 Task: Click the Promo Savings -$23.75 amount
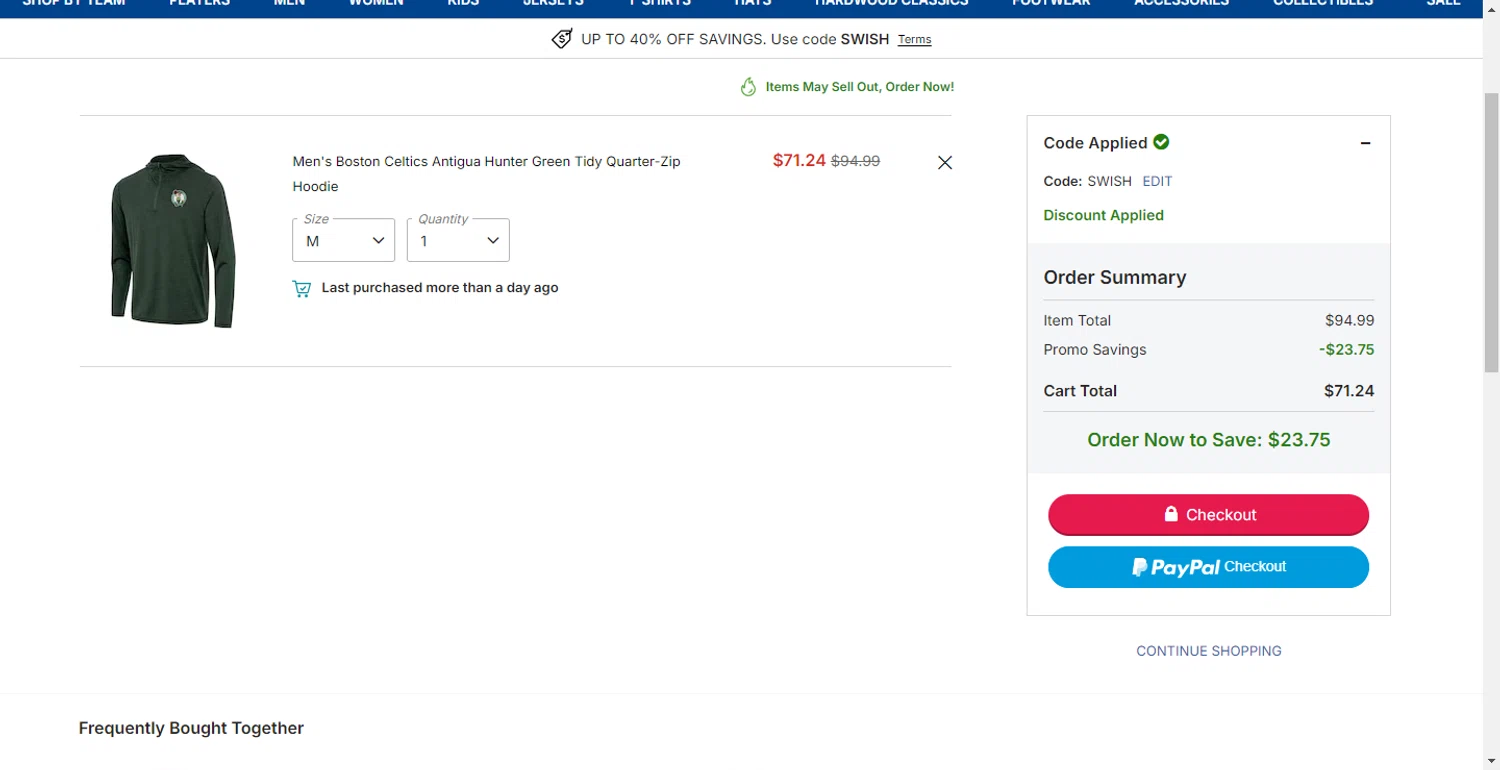point(1346,350)
